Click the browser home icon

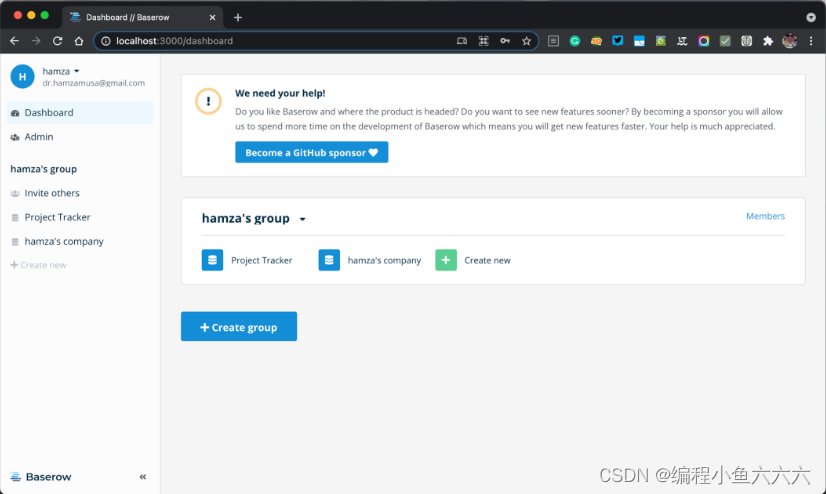click(79, 41)
